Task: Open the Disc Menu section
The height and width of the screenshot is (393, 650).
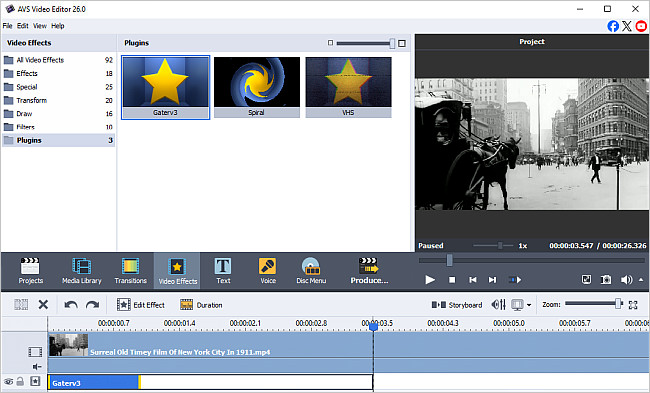Action: coord(311,271)
